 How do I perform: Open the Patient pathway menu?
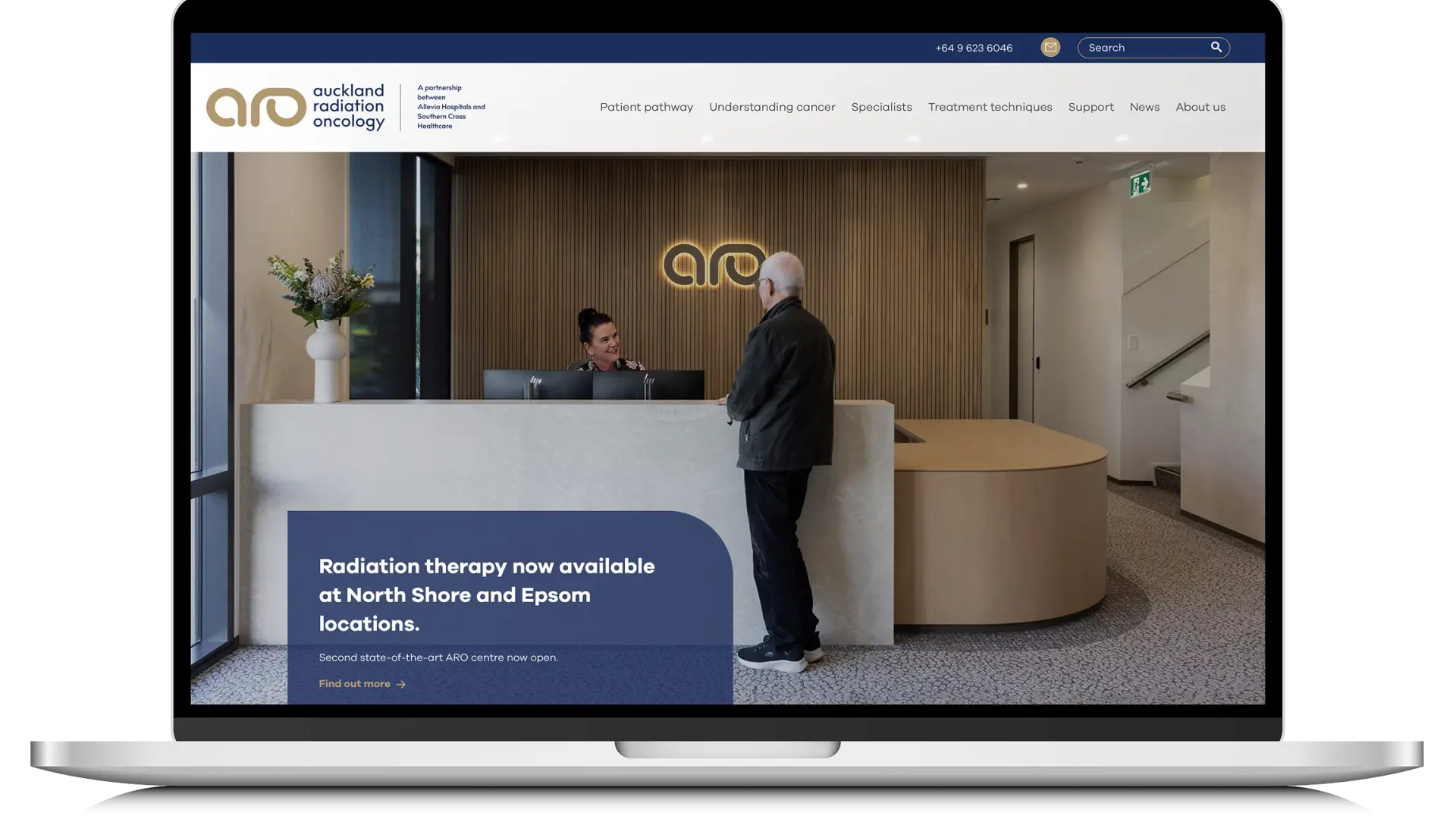(646, 107)
